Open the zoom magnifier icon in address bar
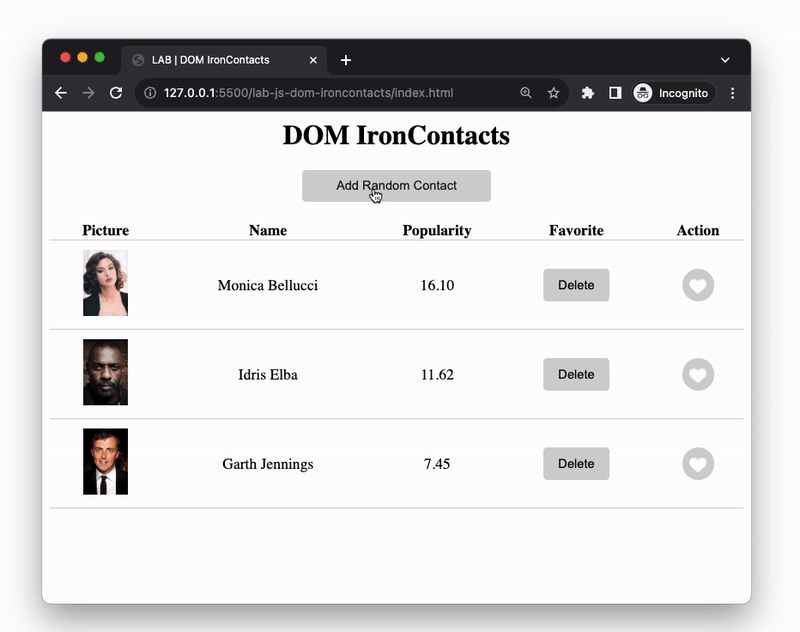This screenshot has width=800, height=632. [526, 93]
